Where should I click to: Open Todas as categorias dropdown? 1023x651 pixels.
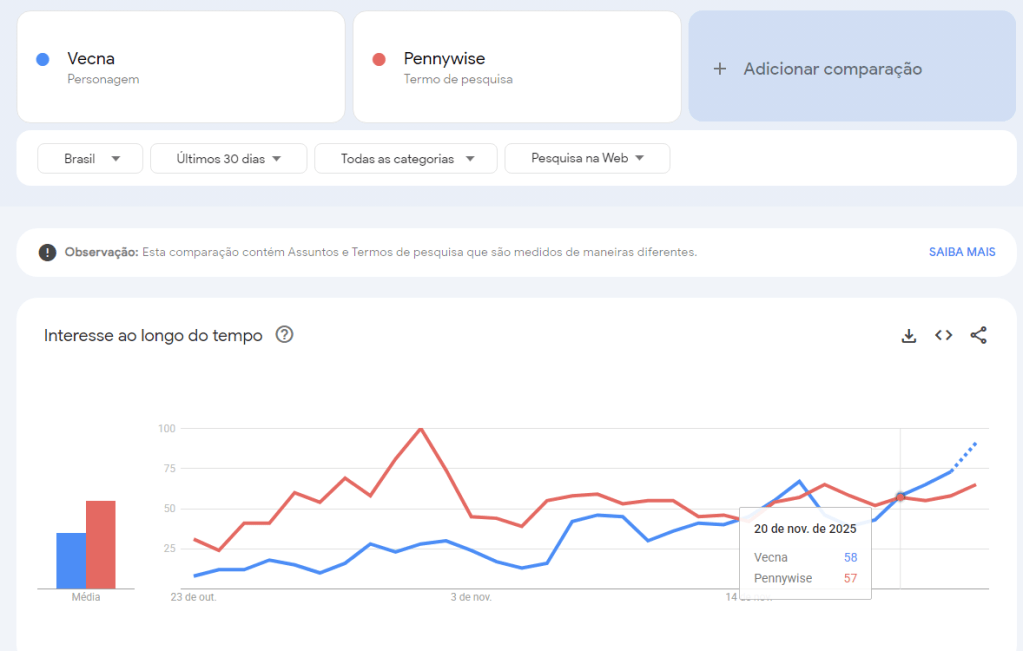click(405, 158)
